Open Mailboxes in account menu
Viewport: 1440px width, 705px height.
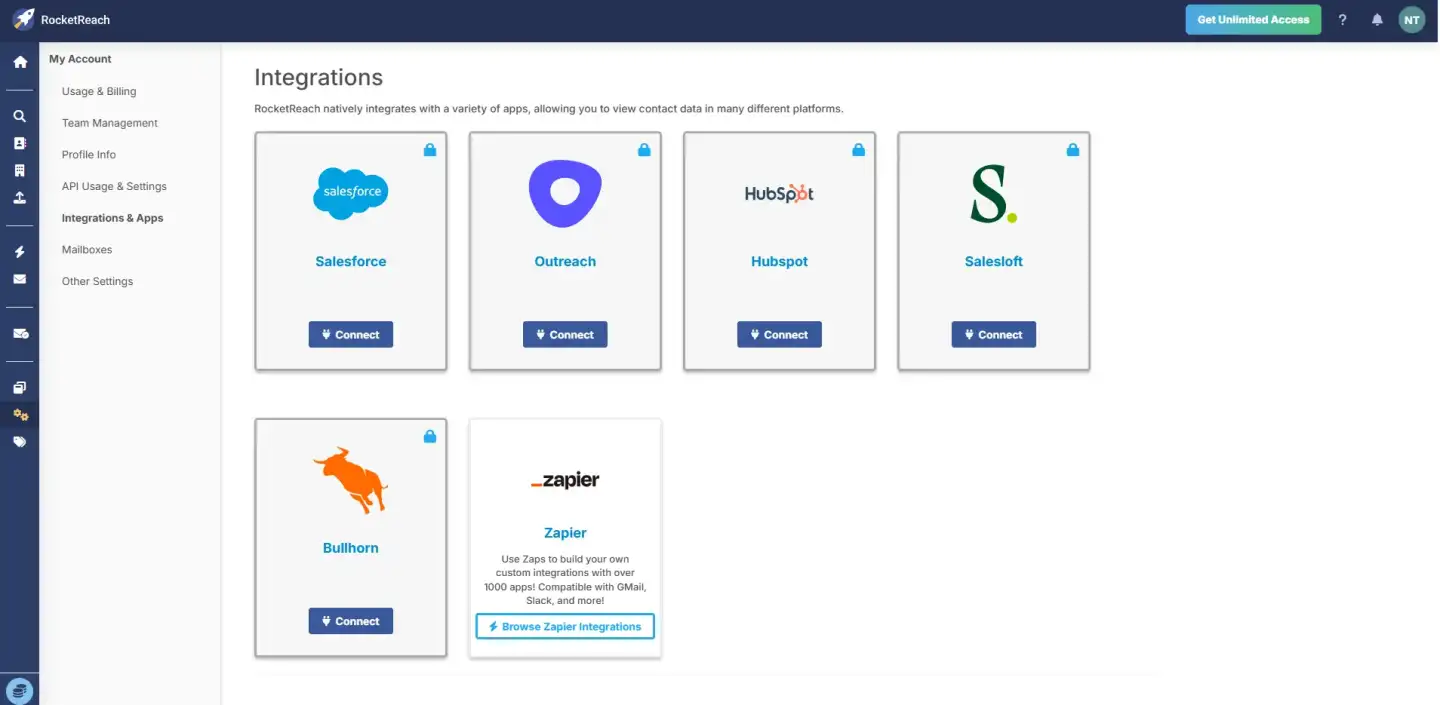87,250
